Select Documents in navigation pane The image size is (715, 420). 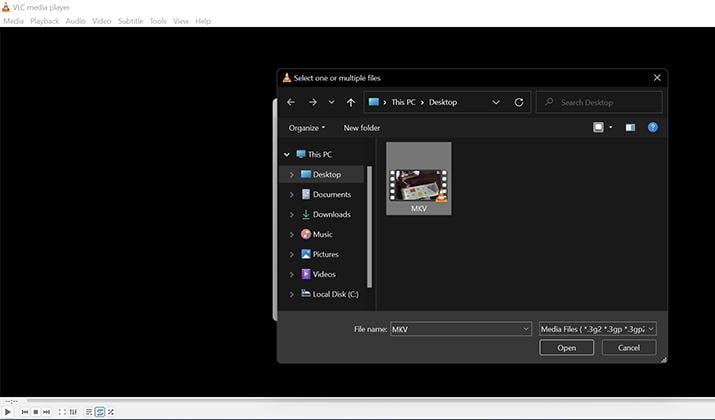click(x=332, y=195)
